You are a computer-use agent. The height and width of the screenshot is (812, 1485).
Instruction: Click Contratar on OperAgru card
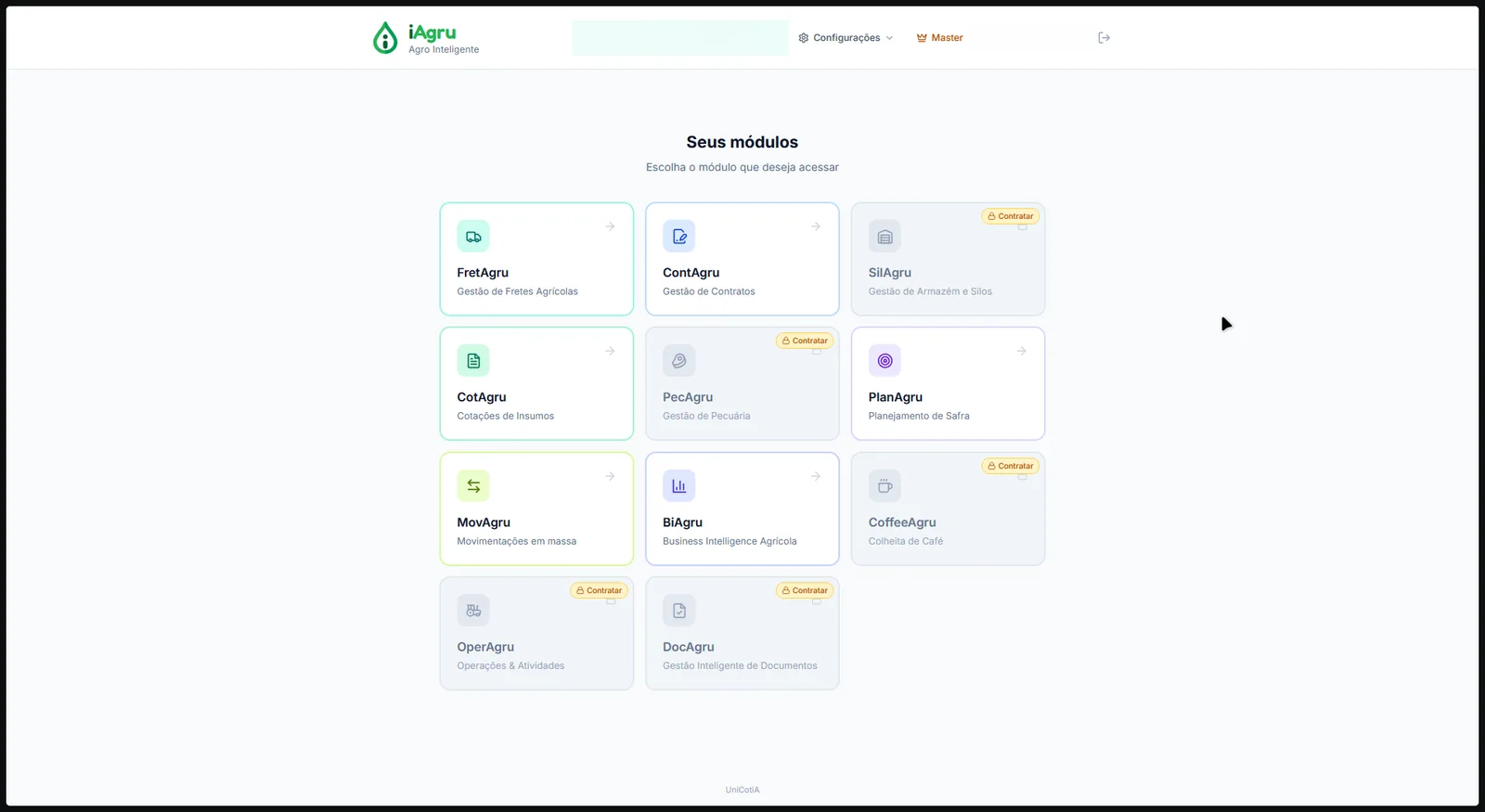point(599,590)
